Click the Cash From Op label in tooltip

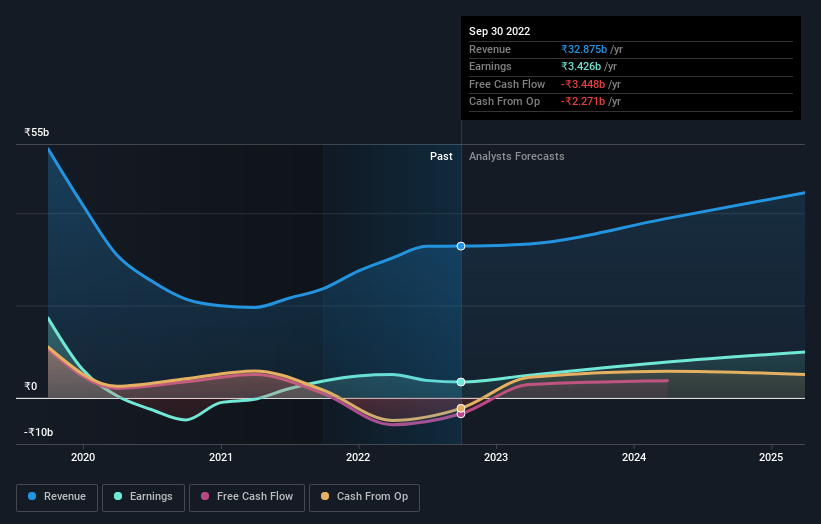pyautogui.click(x=504, y=102)
